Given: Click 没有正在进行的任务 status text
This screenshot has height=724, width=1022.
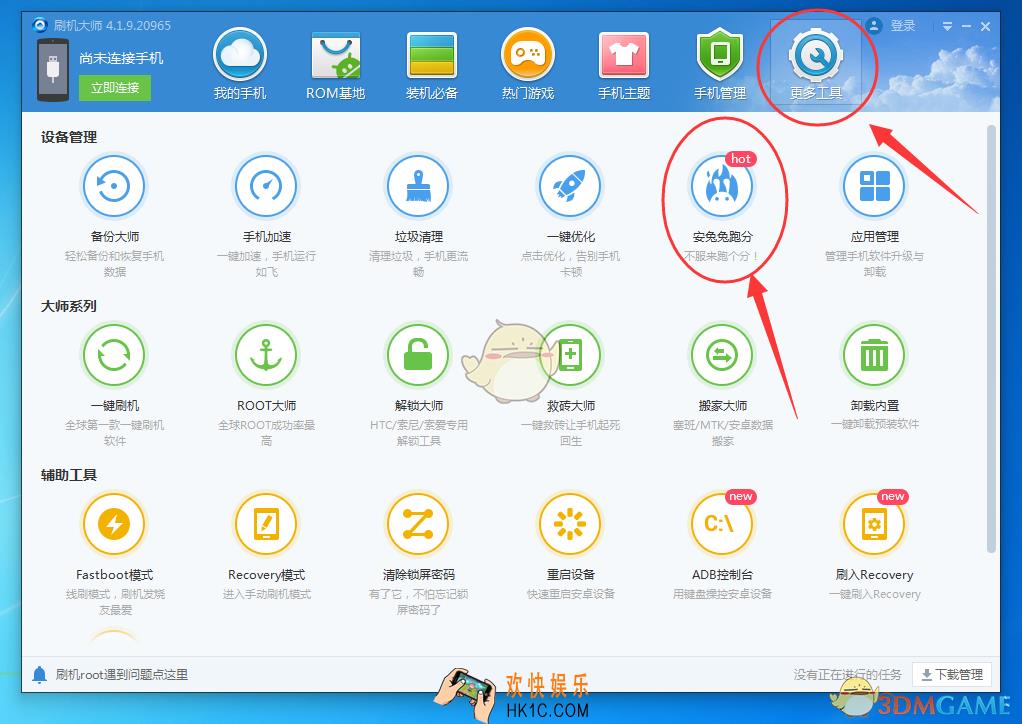Looking at the screenshot, I should [x=847, y=674].
